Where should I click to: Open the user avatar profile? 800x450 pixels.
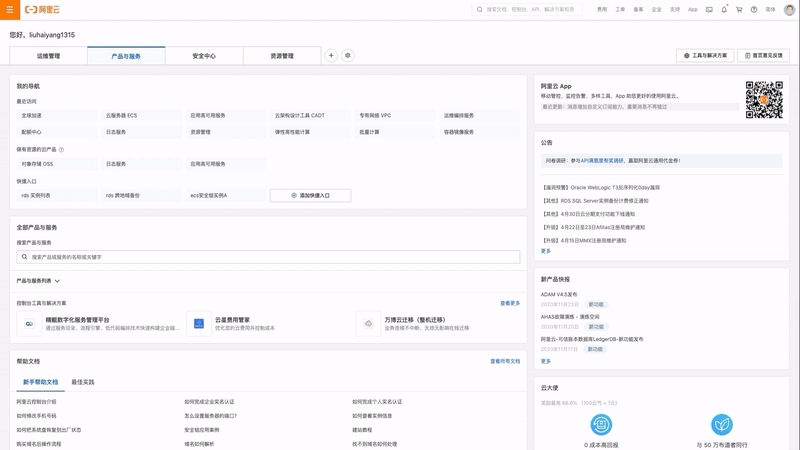tap(789, 9)
